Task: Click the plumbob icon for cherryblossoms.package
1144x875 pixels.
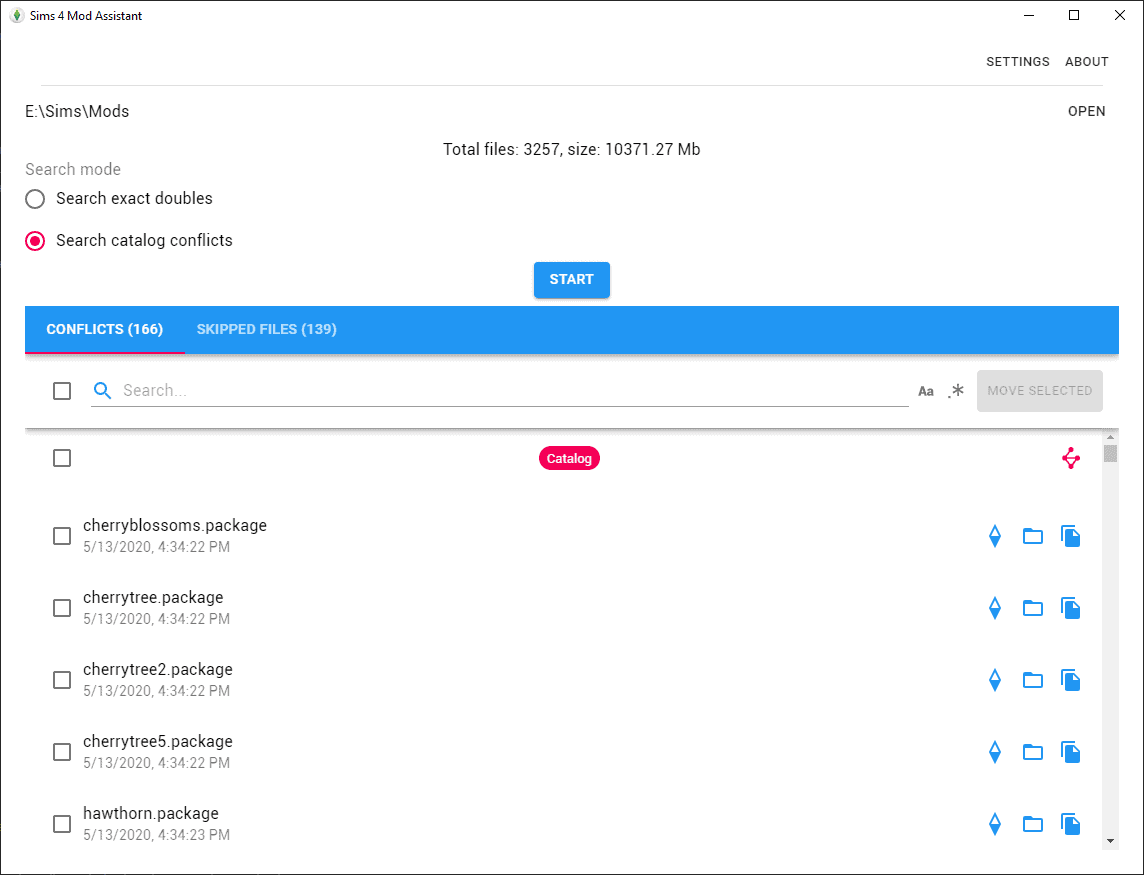Action: [994, 536]
